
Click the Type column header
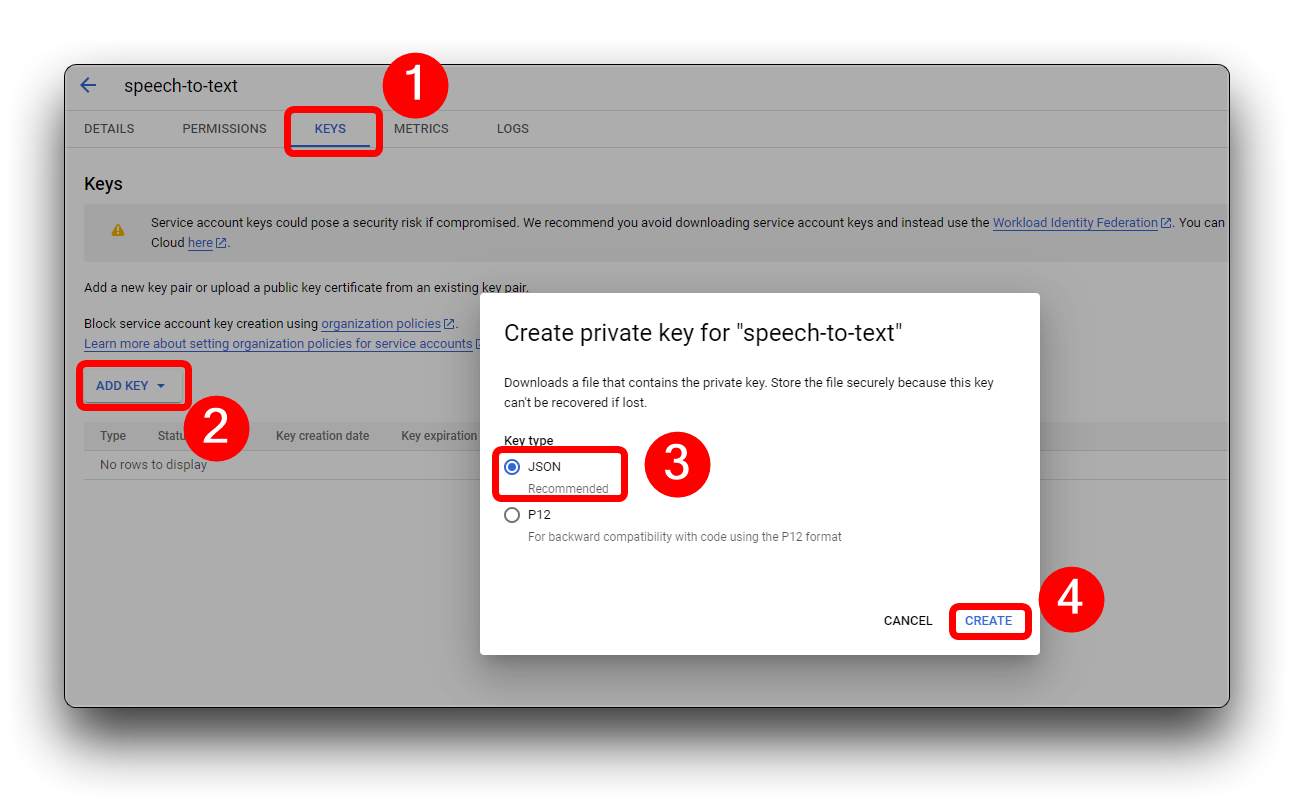coord(113,436)
